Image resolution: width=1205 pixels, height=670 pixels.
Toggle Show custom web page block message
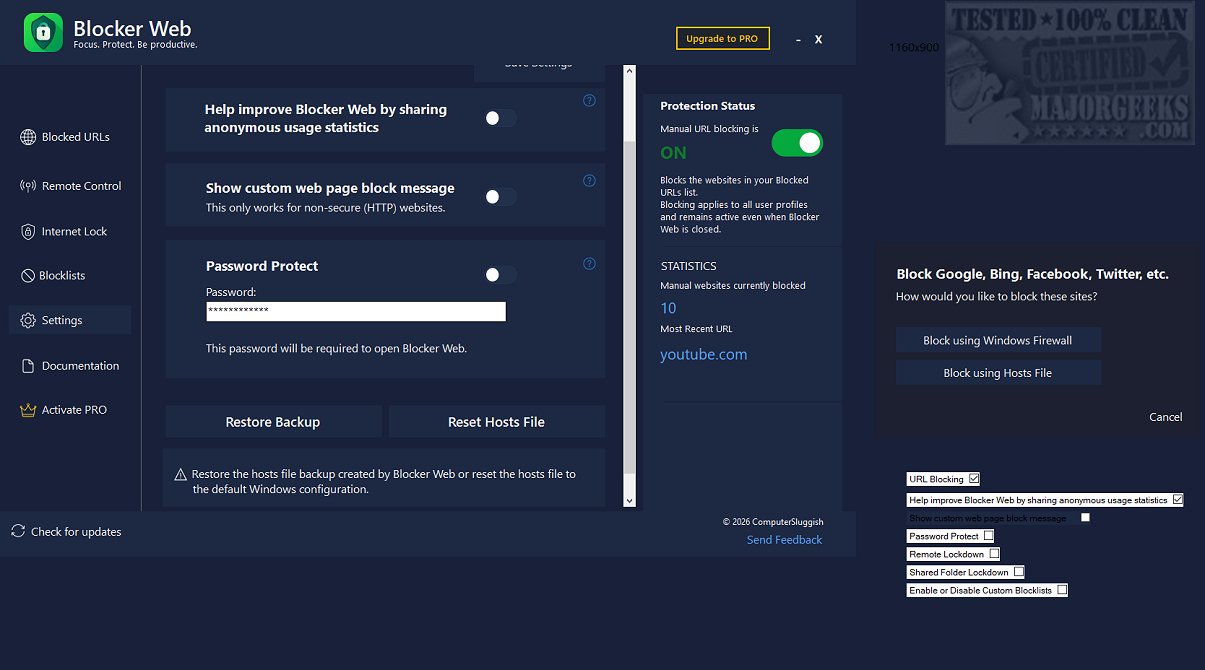501,197
